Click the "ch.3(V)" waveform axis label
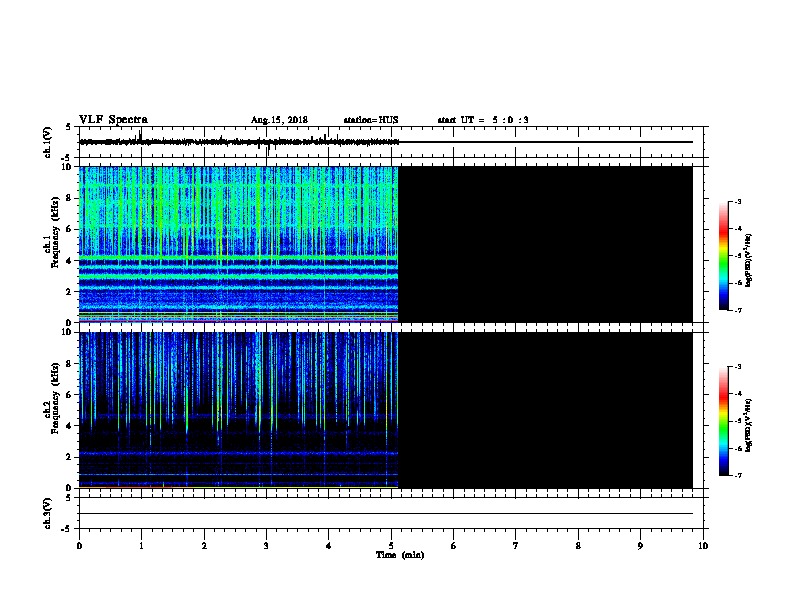The image size is (792, 612). tap(47, 513)
